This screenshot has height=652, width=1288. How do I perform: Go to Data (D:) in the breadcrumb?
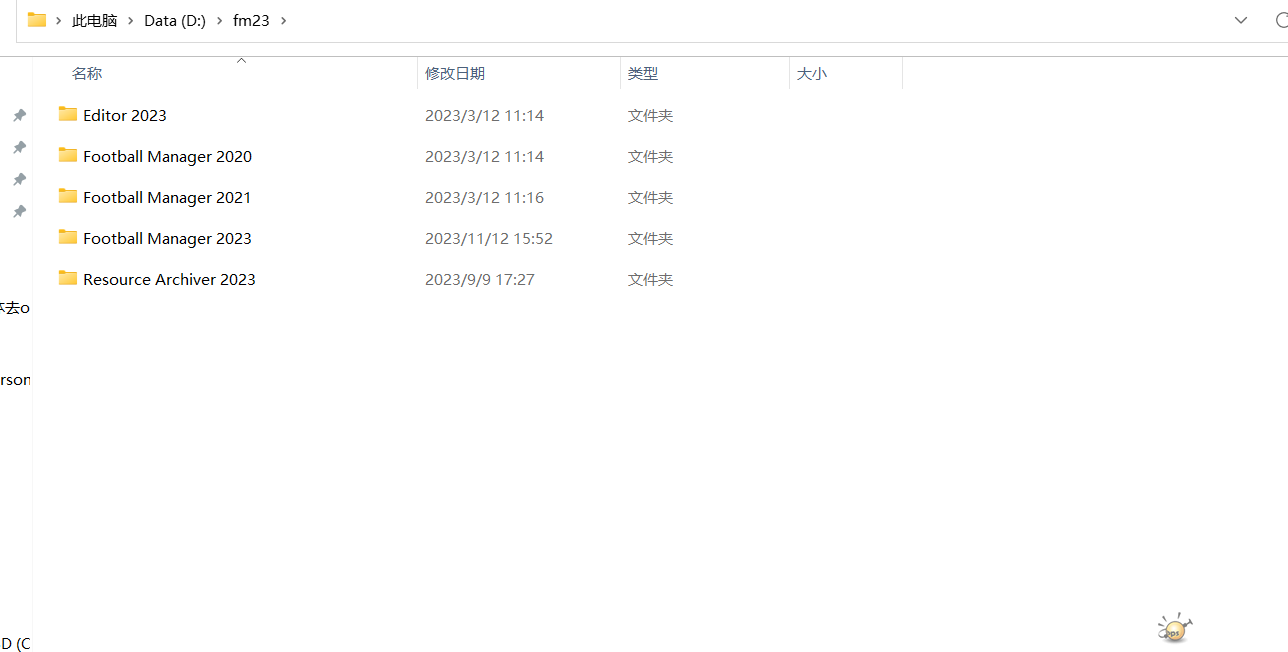[x=175, y=21]
